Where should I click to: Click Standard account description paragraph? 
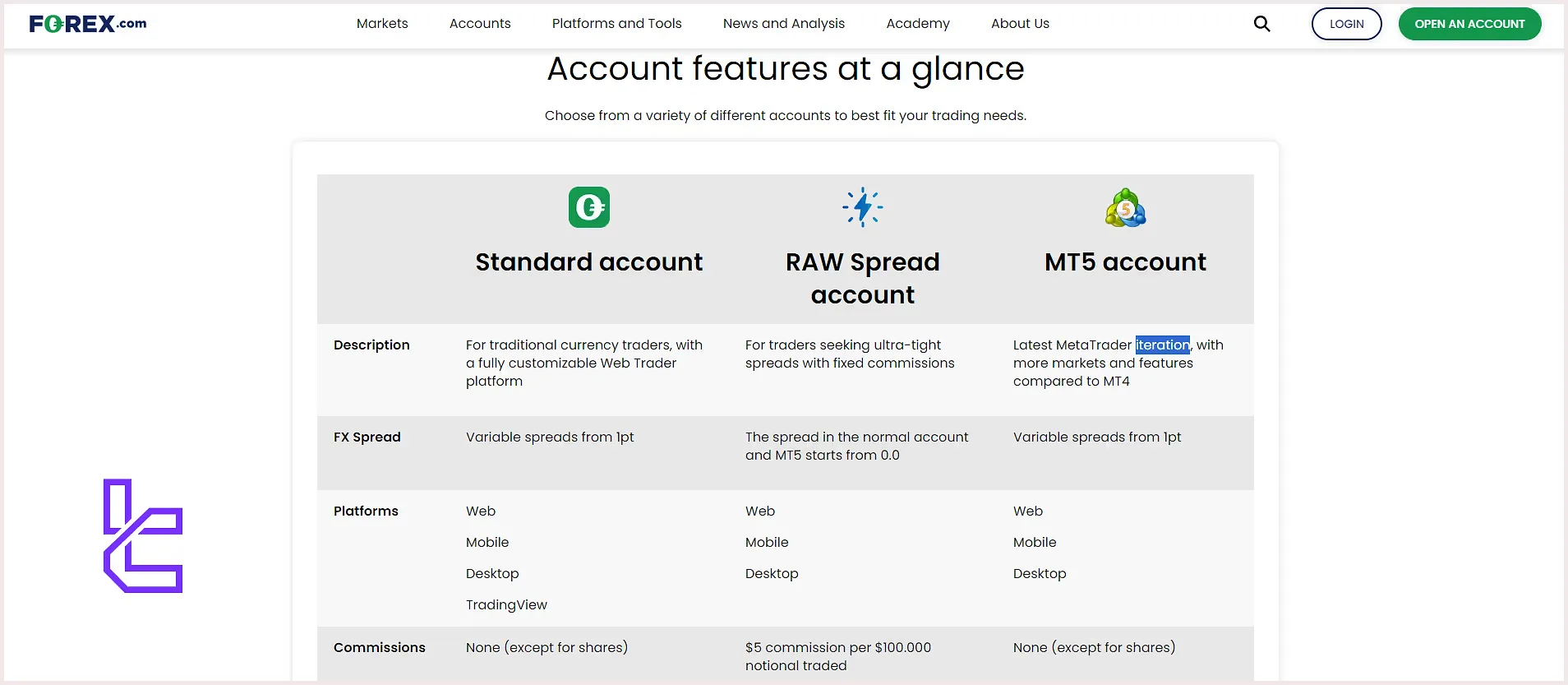tap(584, 363)
